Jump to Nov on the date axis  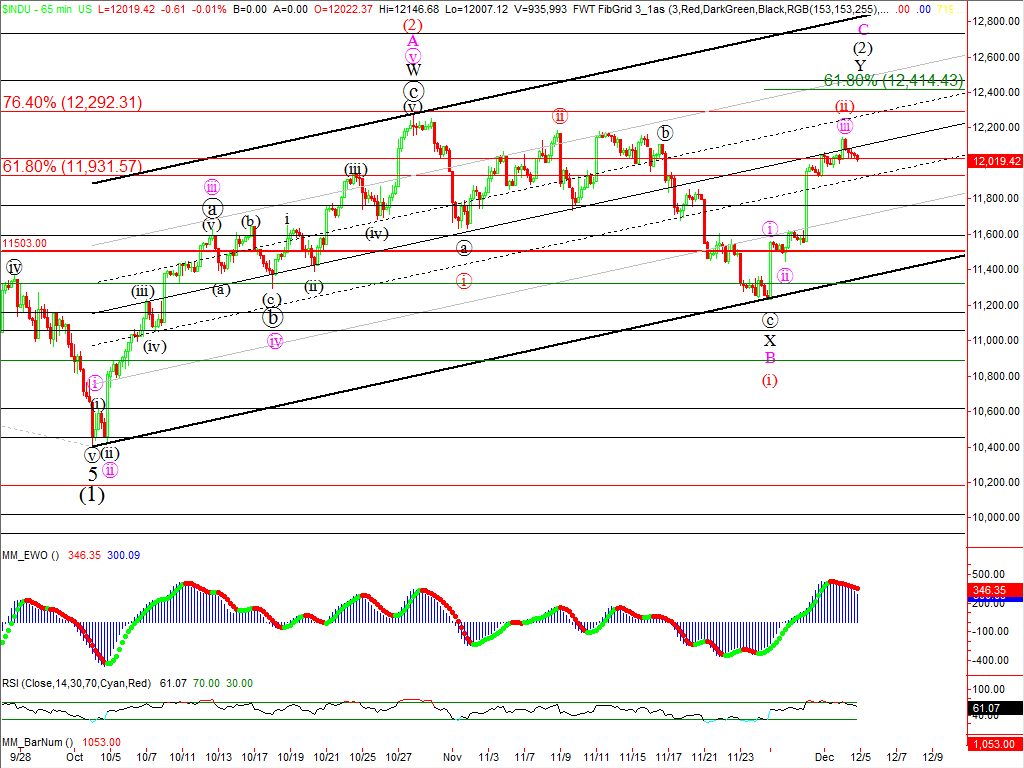[452, 759]
